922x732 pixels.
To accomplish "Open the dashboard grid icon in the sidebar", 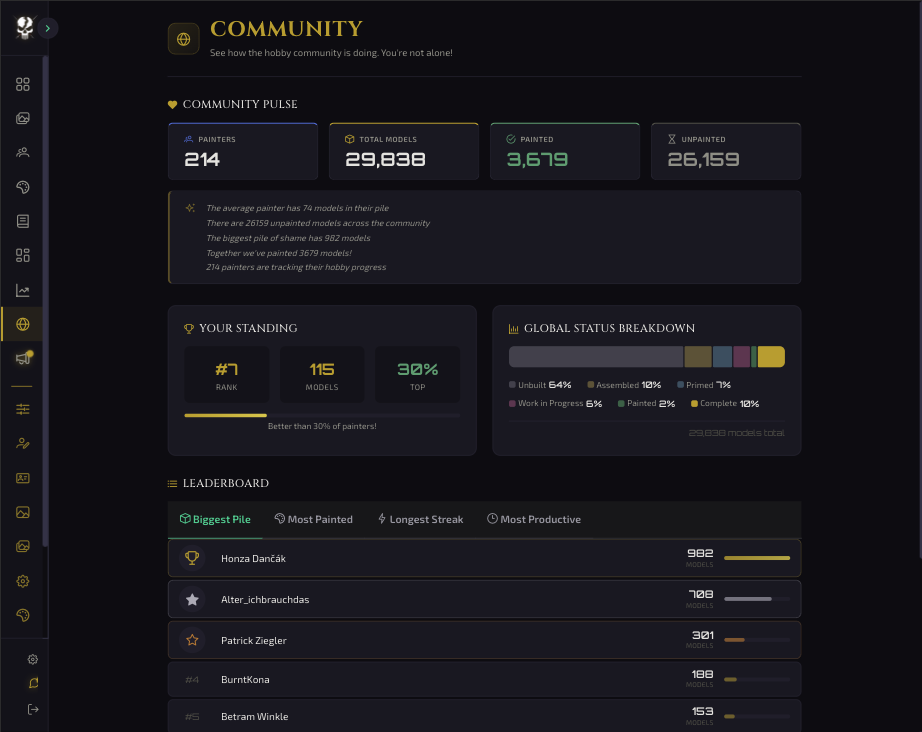I will pos(22,84).
